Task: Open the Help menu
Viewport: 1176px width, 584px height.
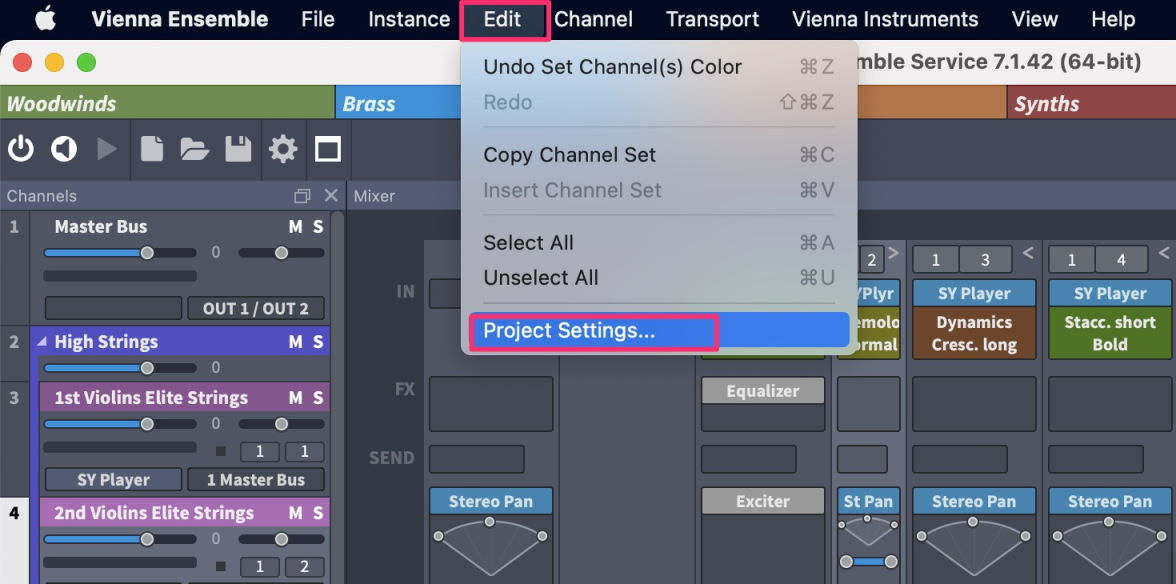Action: click(x=1113, y=19)
